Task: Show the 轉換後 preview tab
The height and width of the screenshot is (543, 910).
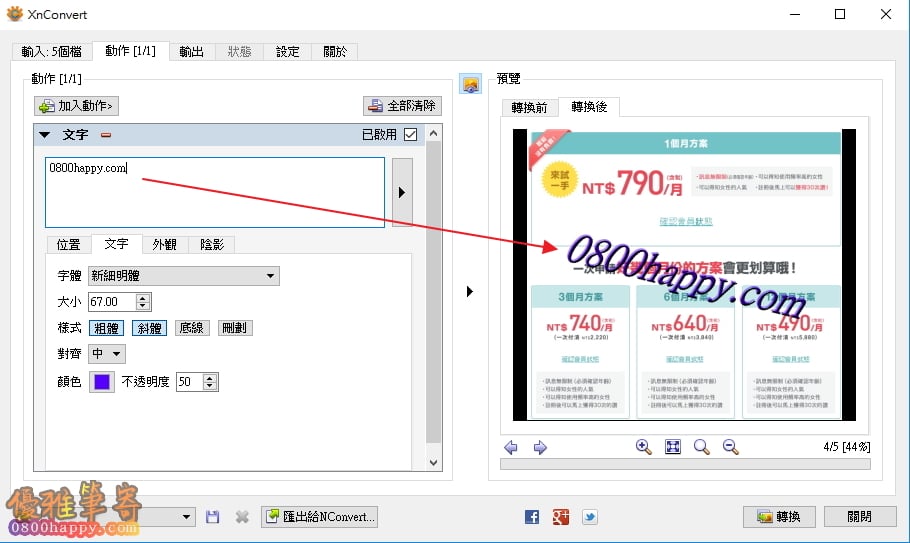Action: pos(589,106)
